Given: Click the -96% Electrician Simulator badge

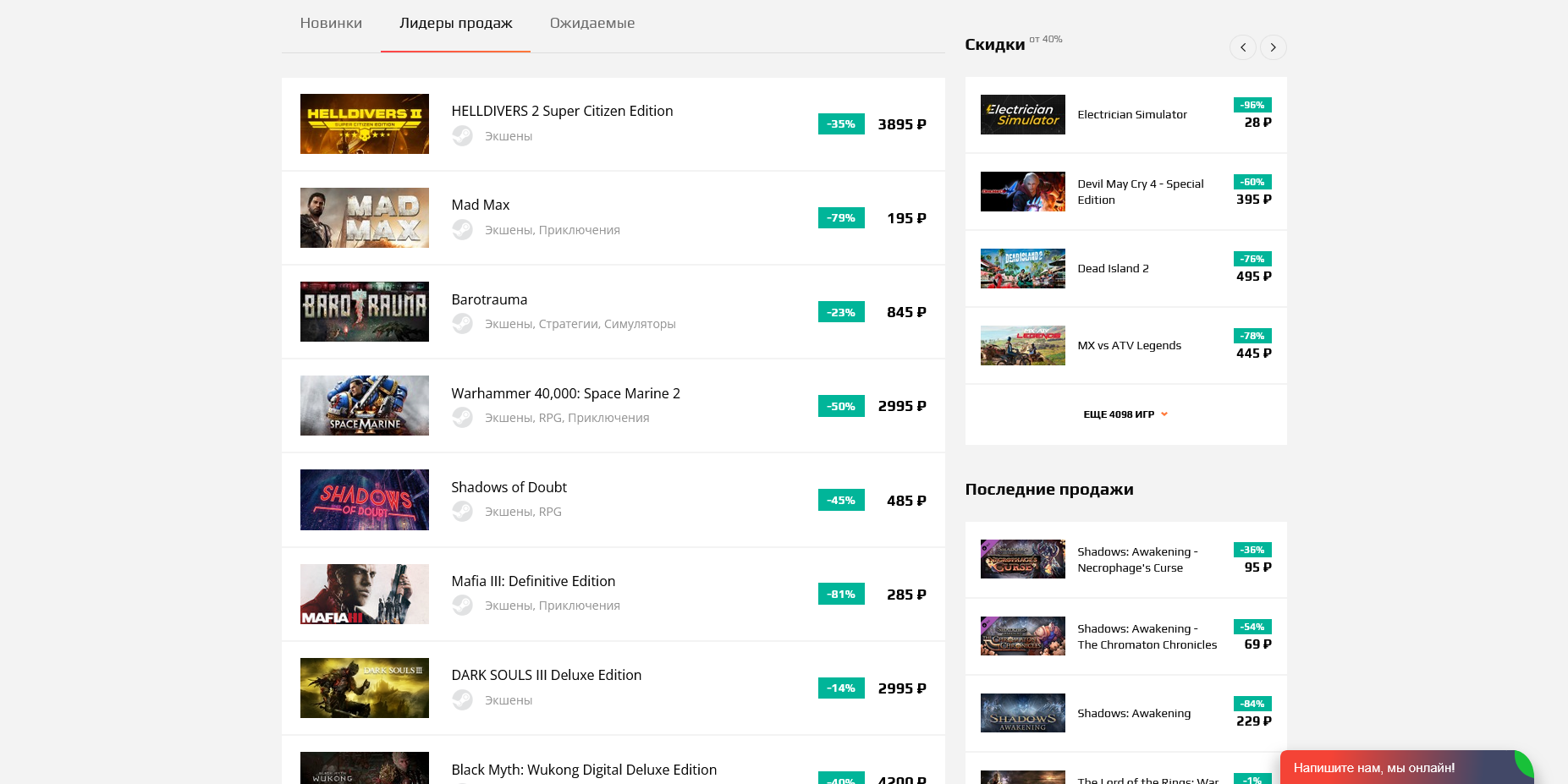Looking at the screenshot, I should pyautogui.click(x=1252, y=105).
